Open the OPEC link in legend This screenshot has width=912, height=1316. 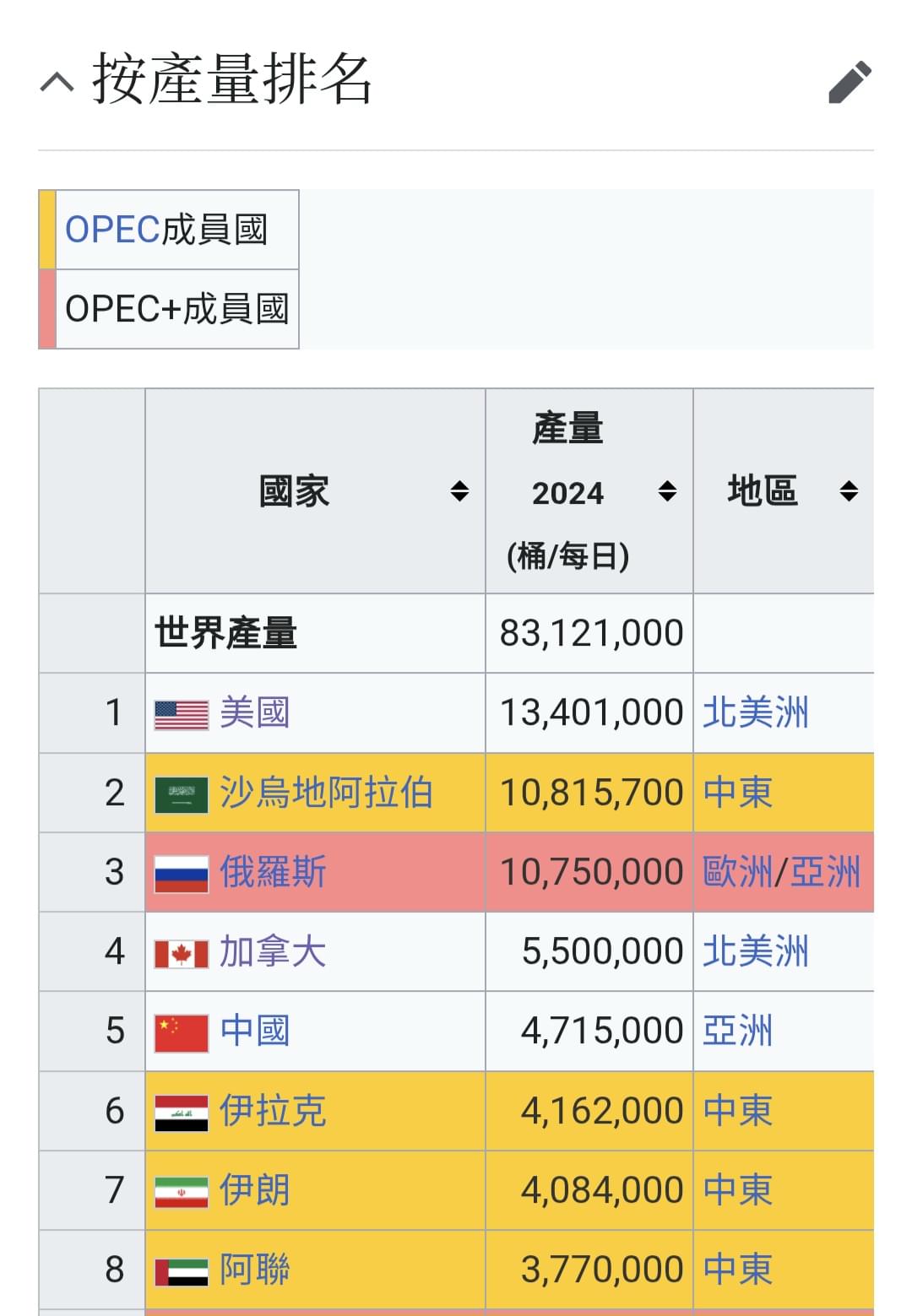(x=112, y=230)
